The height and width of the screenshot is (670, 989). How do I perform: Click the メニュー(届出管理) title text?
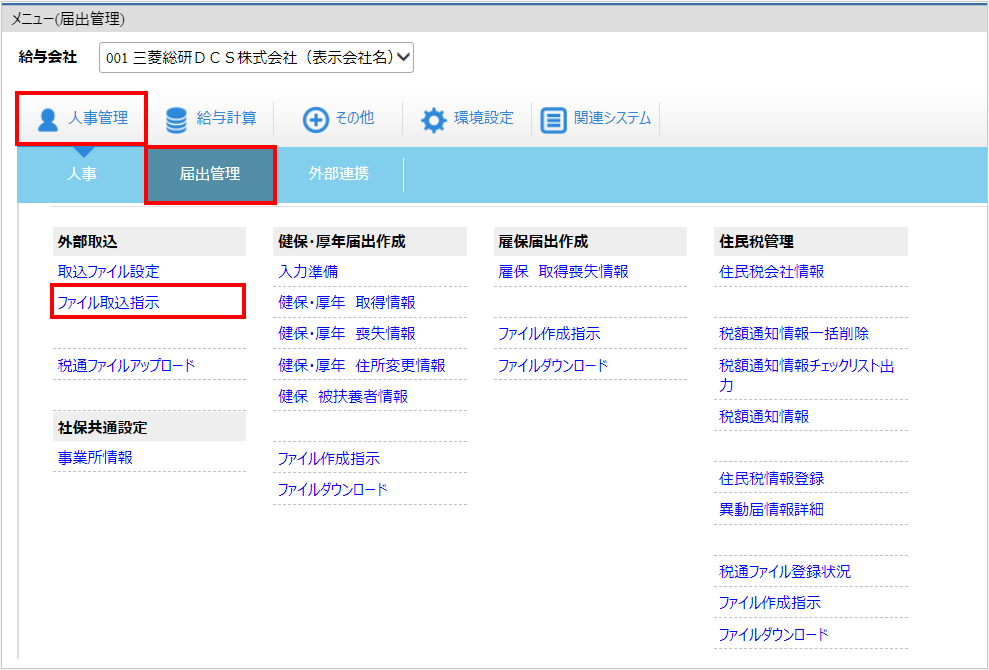click(68, 20)
